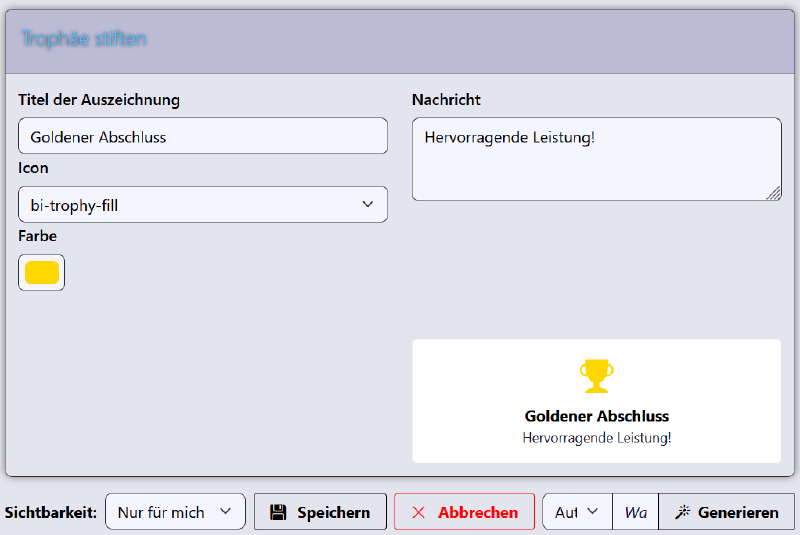
Task: Click the 'Wa' input field beside Generieren
Action: tap(635, 512)
